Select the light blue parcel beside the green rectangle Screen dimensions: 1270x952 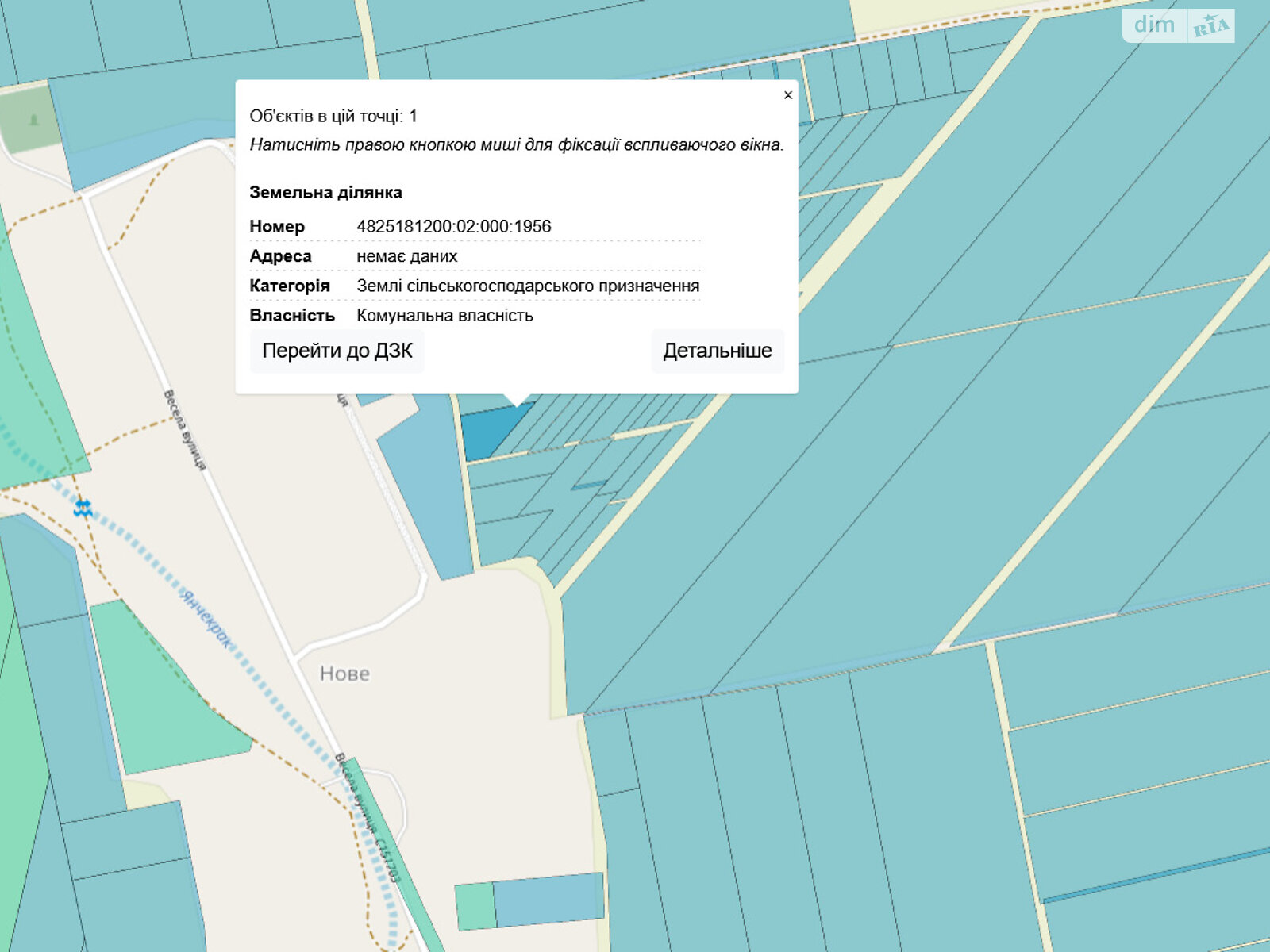point(548,900)
